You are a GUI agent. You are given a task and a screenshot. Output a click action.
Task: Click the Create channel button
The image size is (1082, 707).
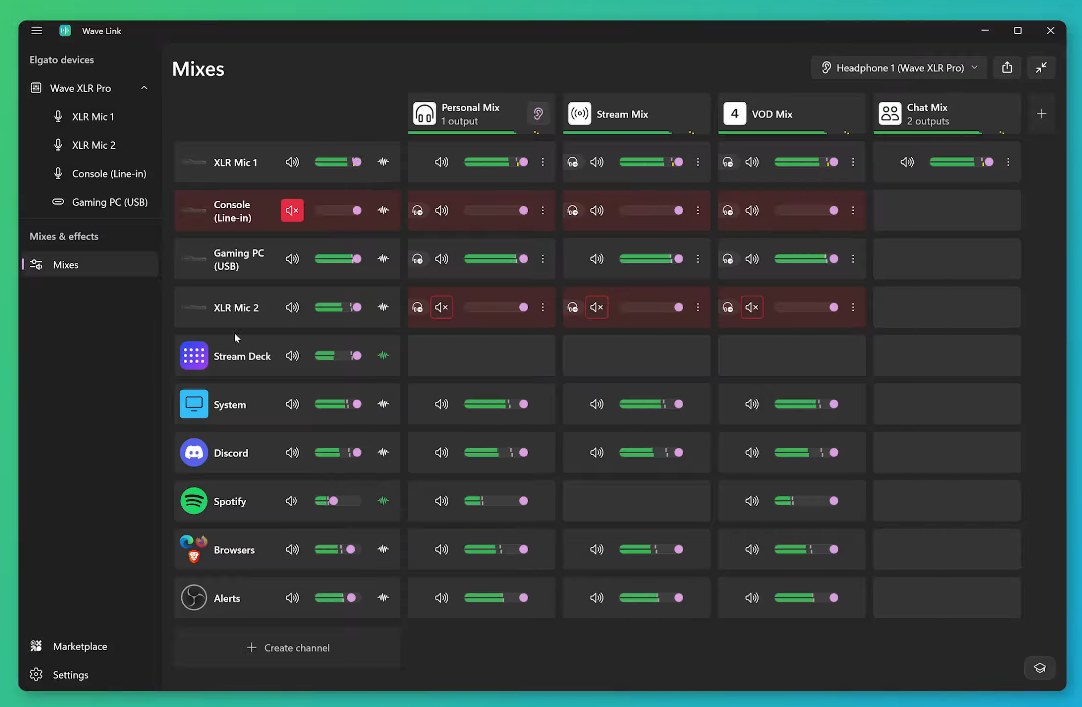288,648
